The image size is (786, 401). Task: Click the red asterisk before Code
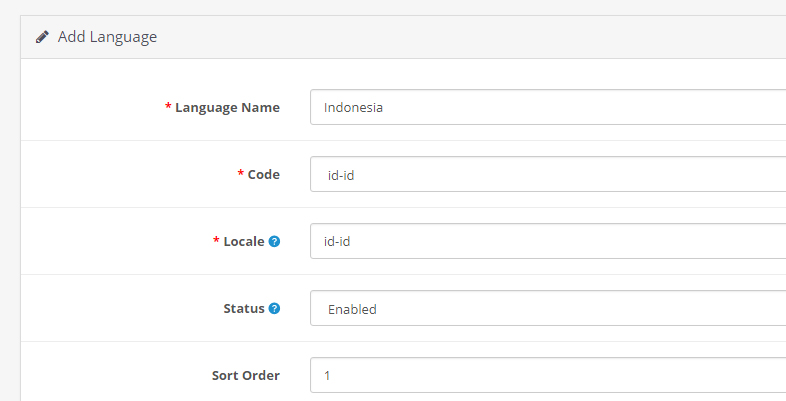[x=240, y=174]
